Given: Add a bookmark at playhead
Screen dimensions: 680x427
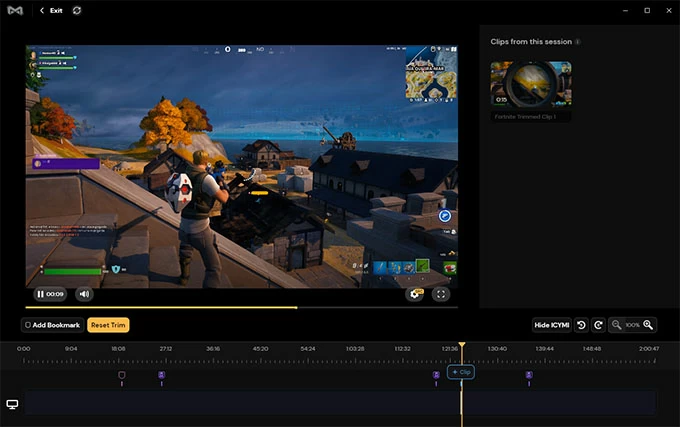Looking at the screenshot, I should point(52,325).
